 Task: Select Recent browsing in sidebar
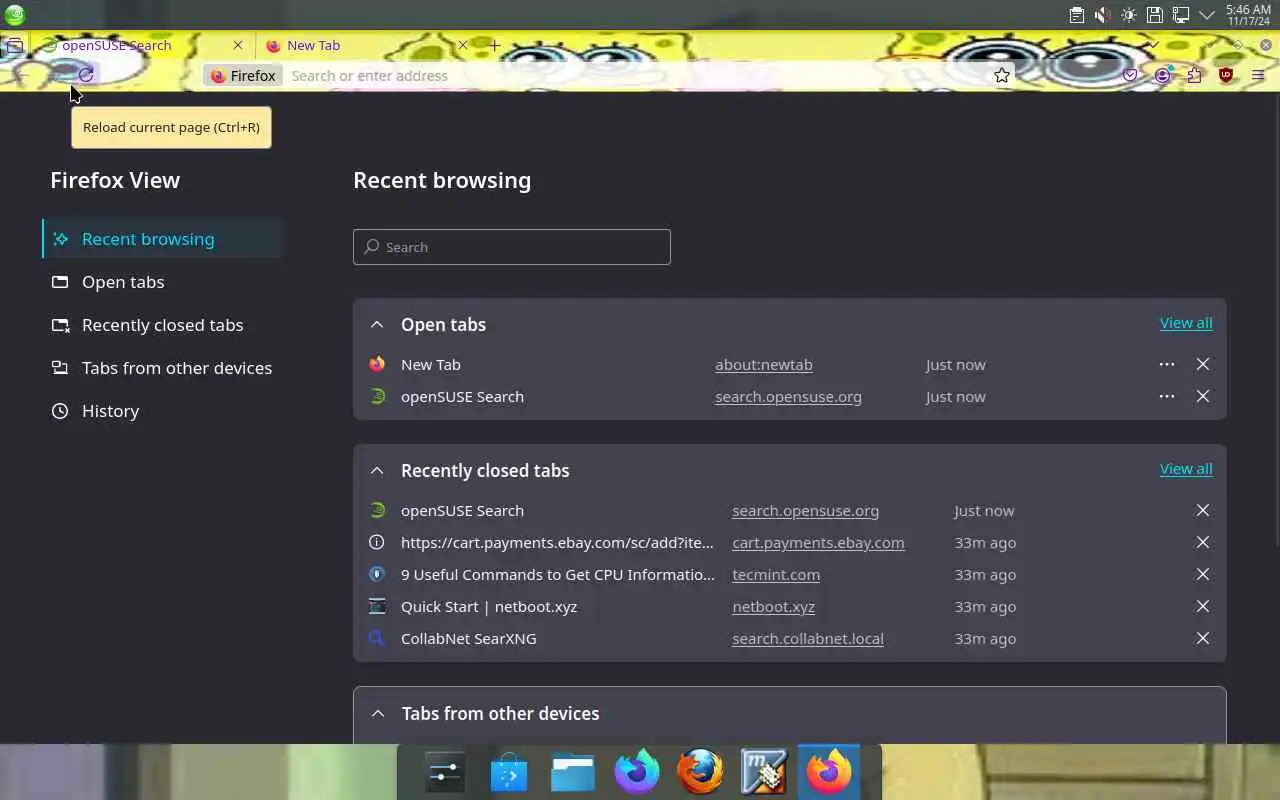[165, 239]
